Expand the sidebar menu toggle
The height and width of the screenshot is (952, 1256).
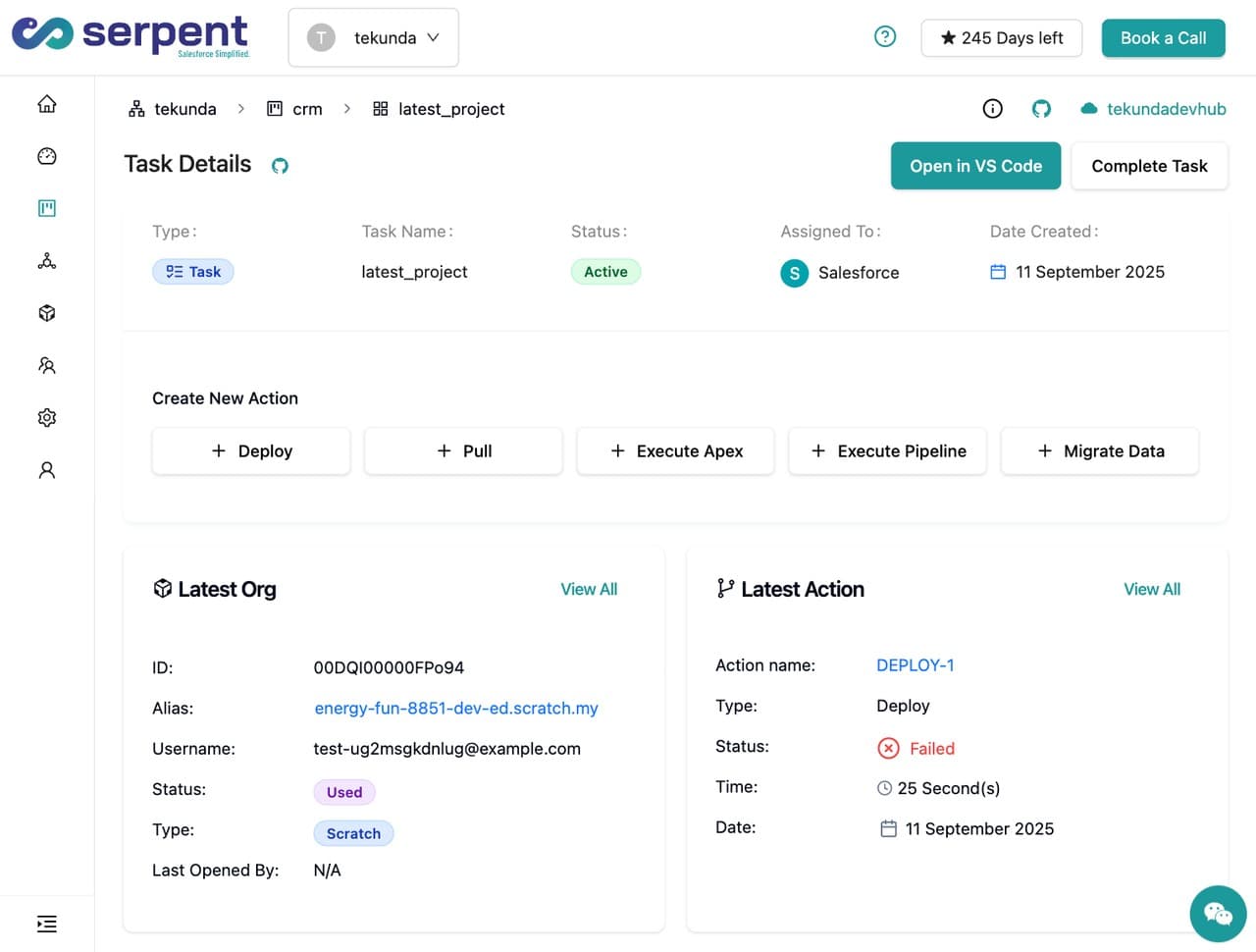[x=47, y=924]
